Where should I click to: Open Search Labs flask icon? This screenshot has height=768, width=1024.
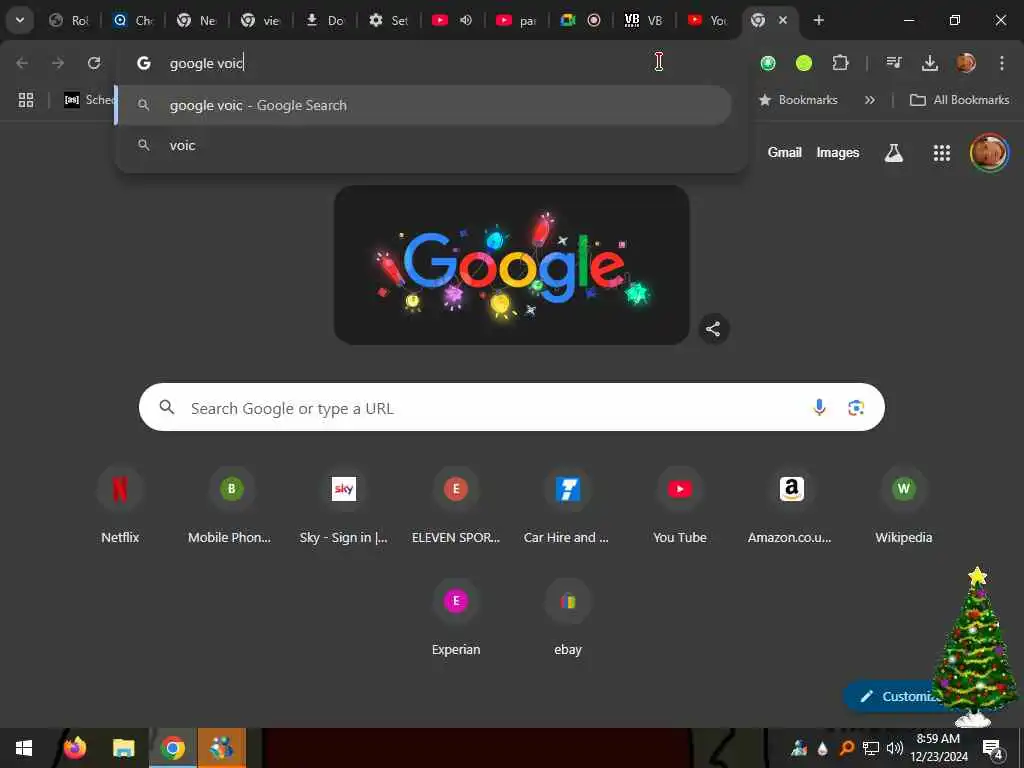click(893, 153)
